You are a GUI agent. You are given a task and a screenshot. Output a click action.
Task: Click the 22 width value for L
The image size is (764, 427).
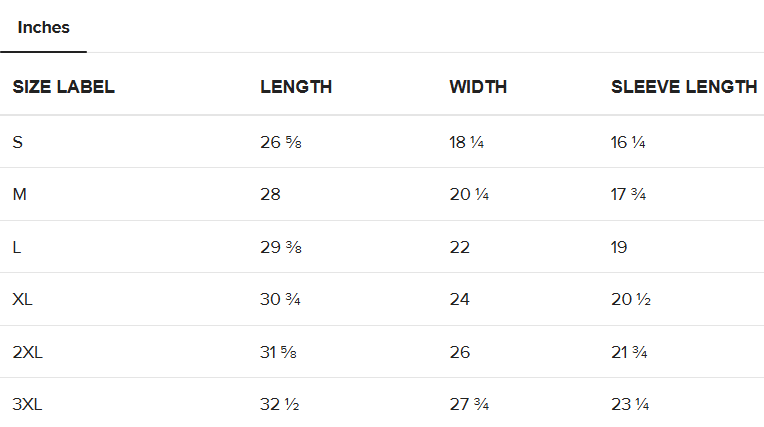pos(460,247)
